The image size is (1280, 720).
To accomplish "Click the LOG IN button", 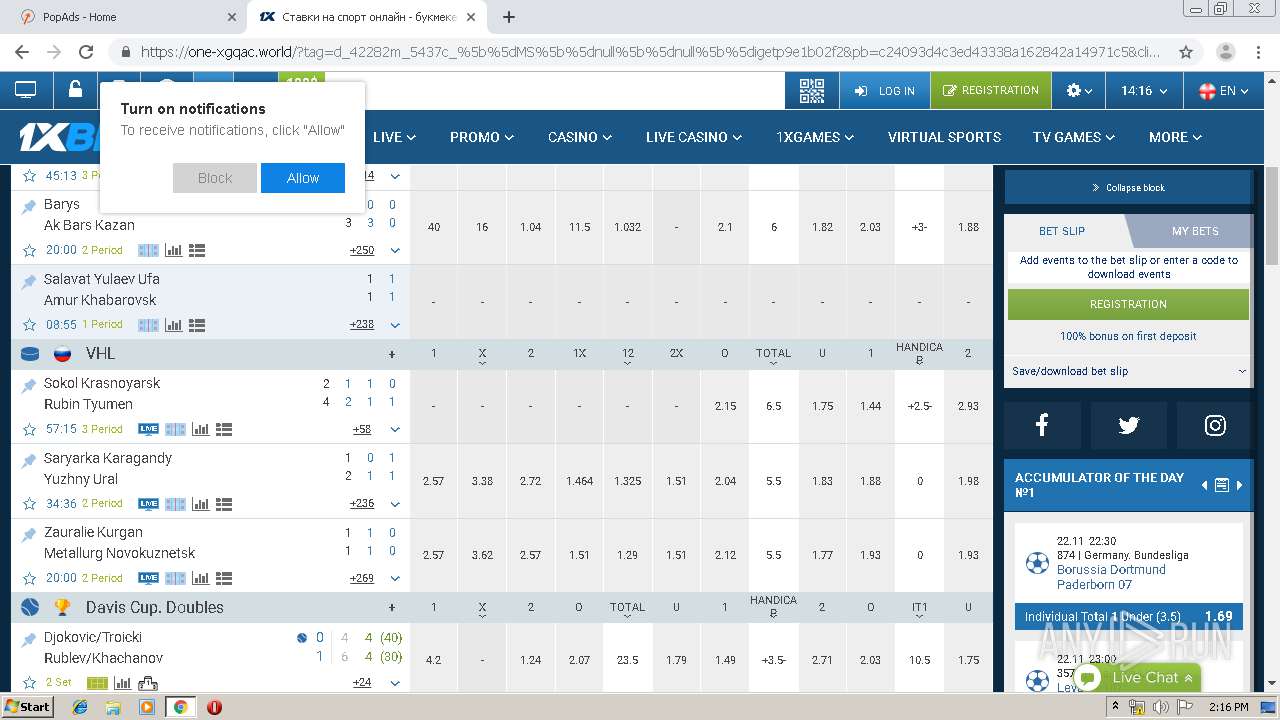I will 885,91.
